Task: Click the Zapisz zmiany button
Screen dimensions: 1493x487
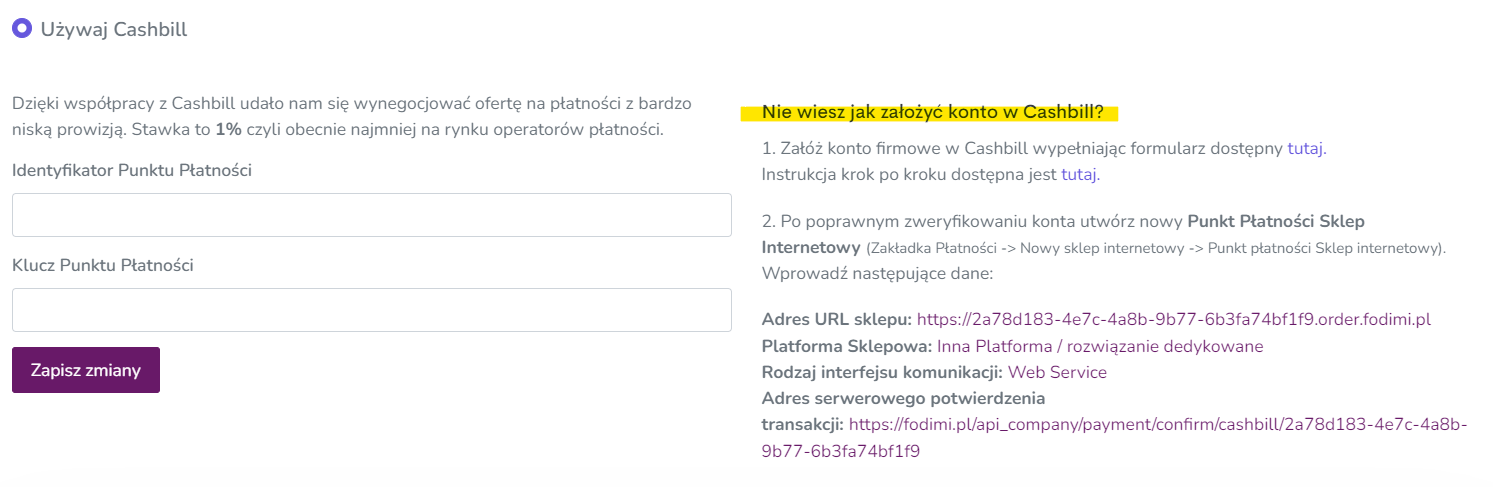Action: [x=86, y=370]
